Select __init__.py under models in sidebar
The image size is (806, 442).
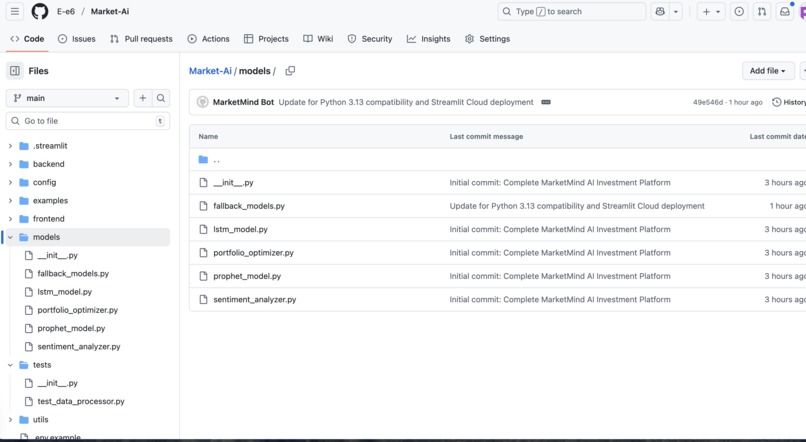tap(58, 255)
